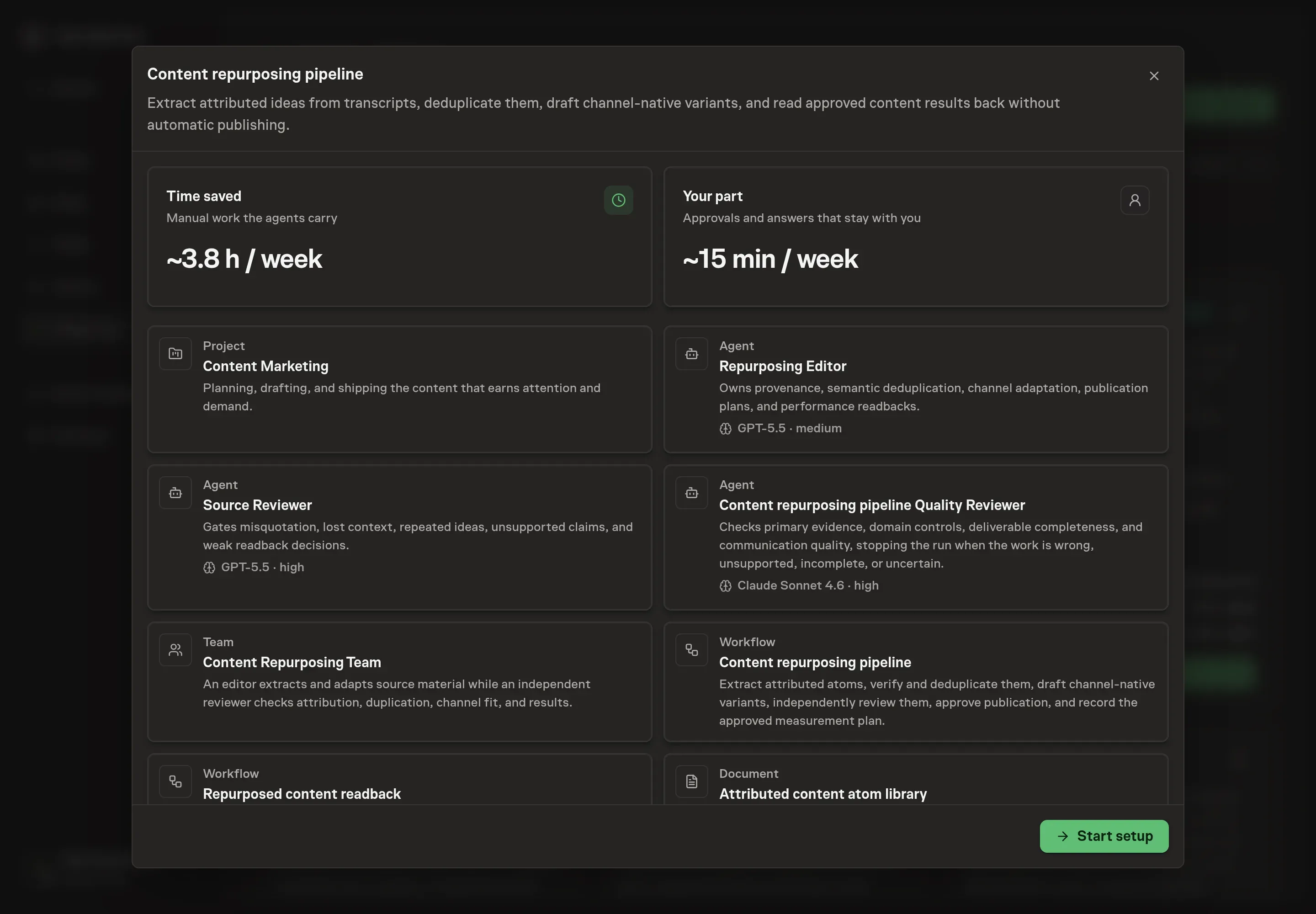Click the arrow icon in Start setup button
1316x914 pixels.
coord(1063,836)
